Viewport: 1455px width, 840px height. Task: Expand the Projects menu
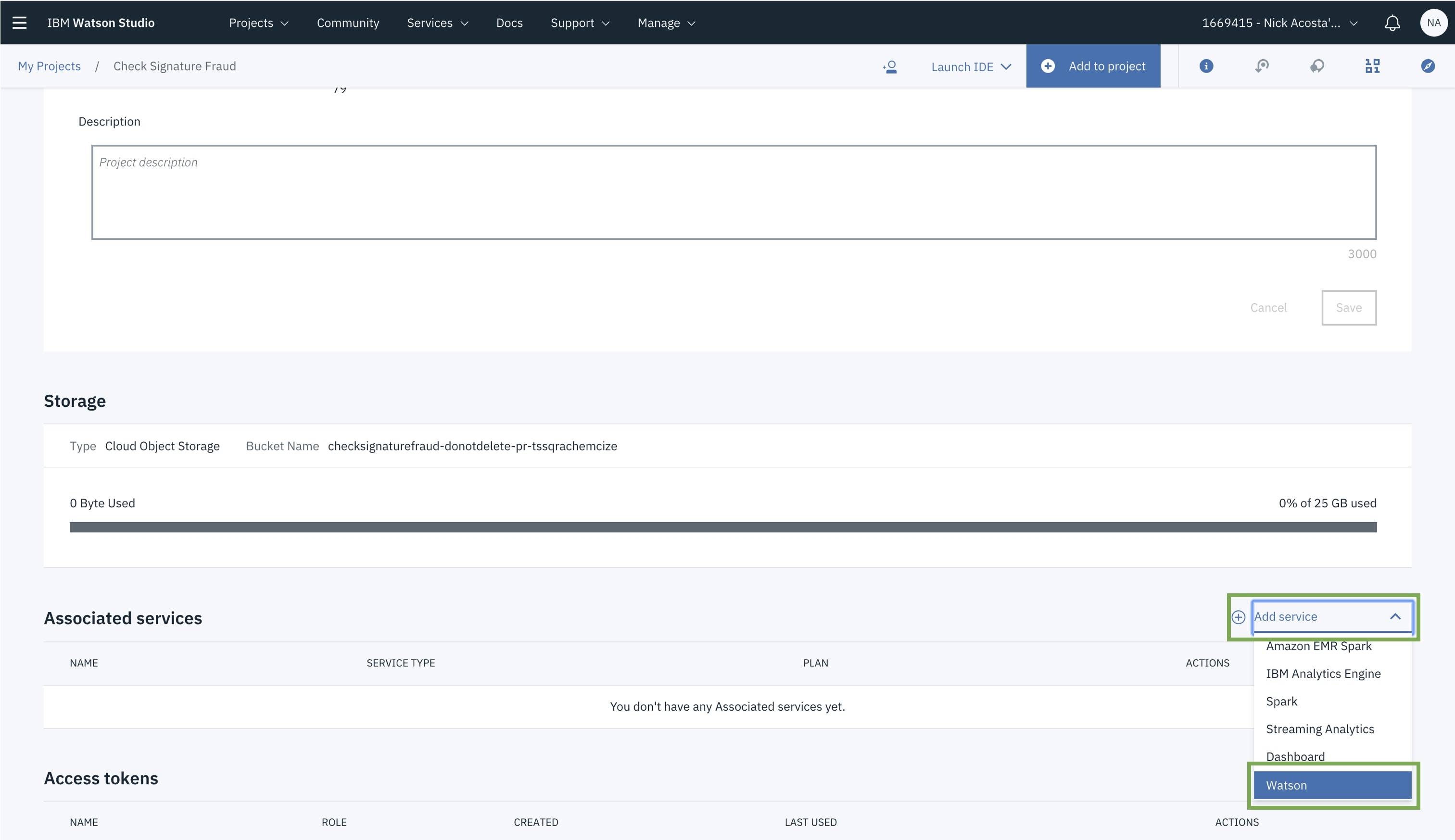point(259,23)
